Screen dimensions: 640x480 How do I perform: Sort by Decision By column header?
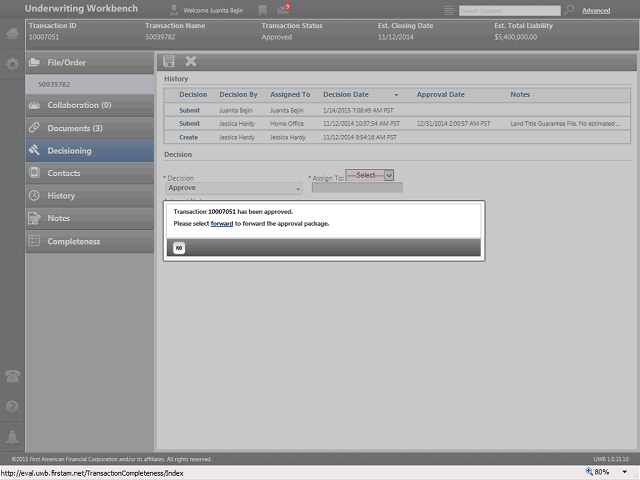pos(238,95)
